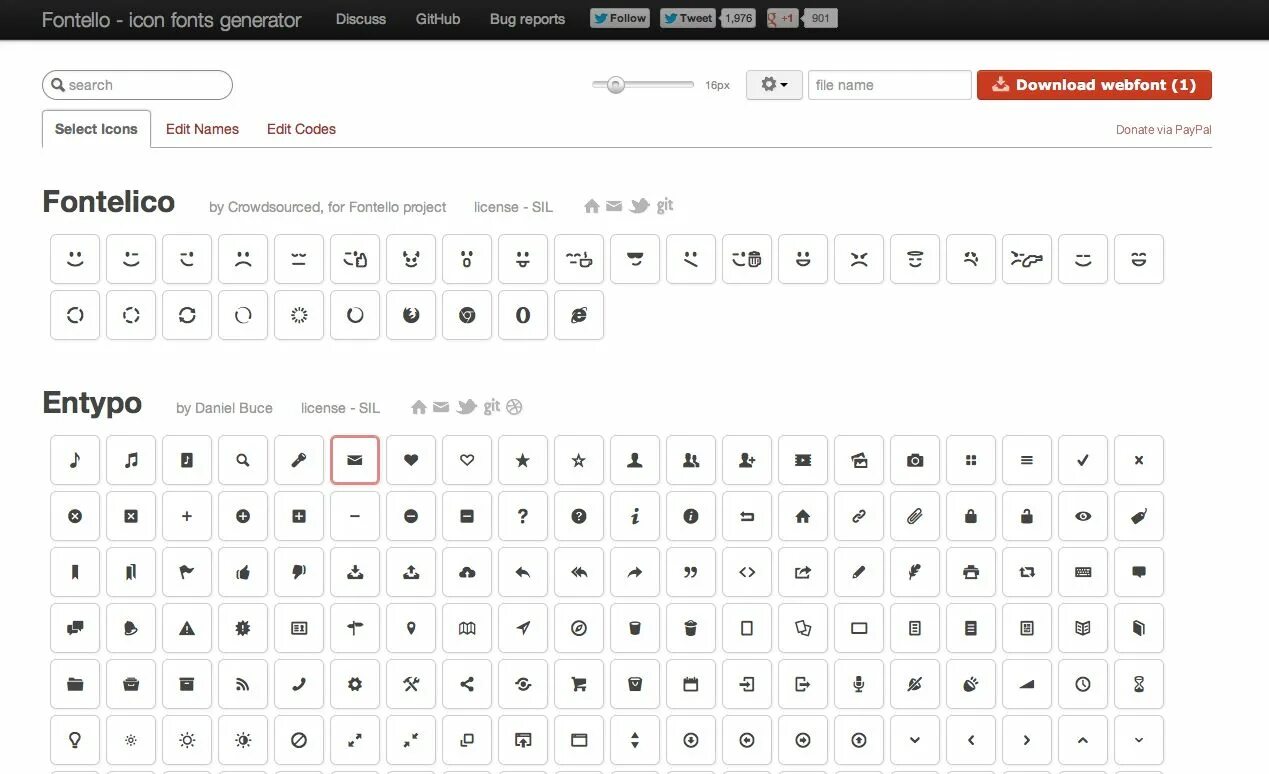
Task: Open Fontelico git repository link
Action: [x=665, y=205]
